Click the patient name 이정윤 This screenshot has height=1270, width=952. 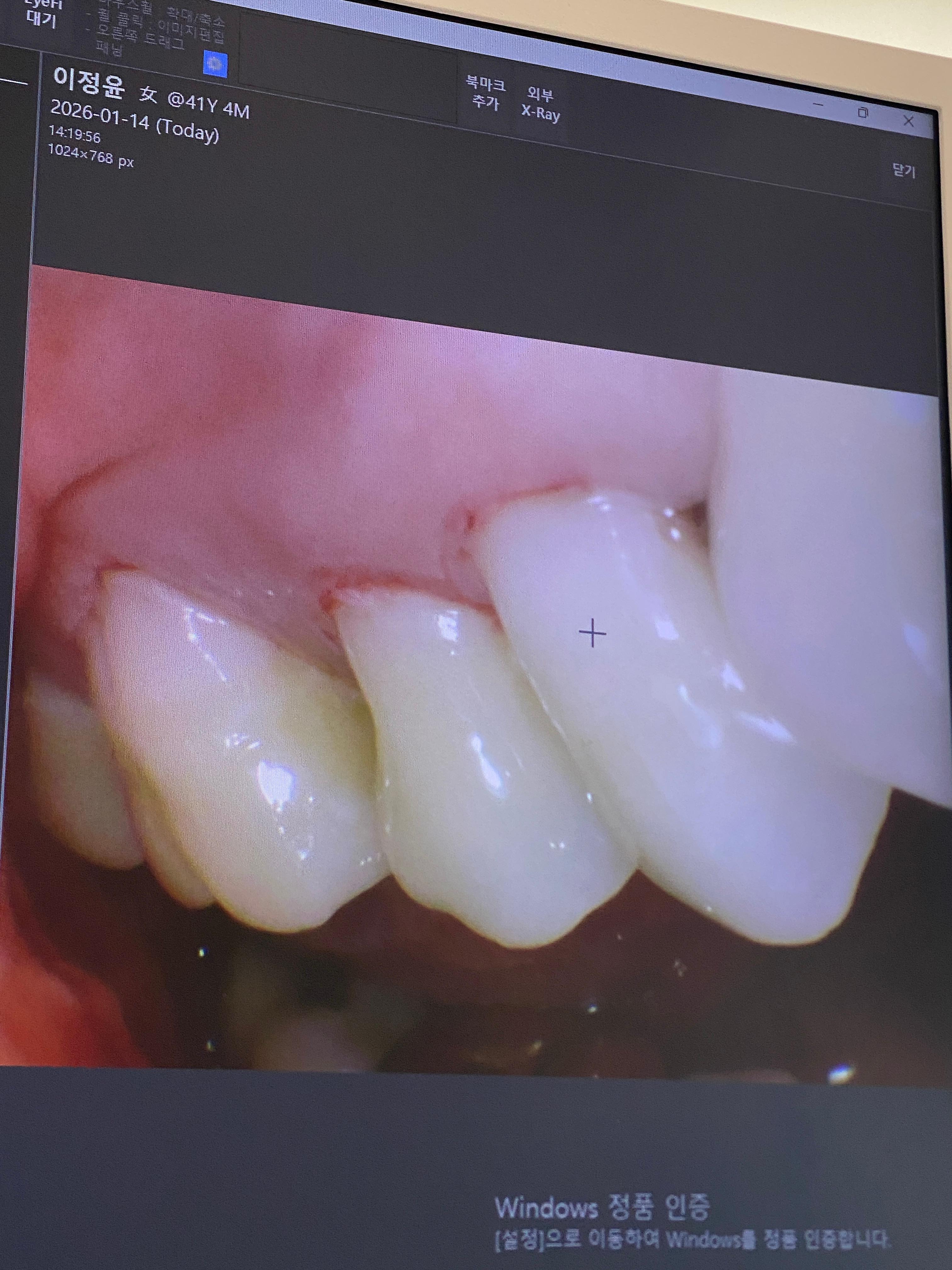[x=88, y=84]
